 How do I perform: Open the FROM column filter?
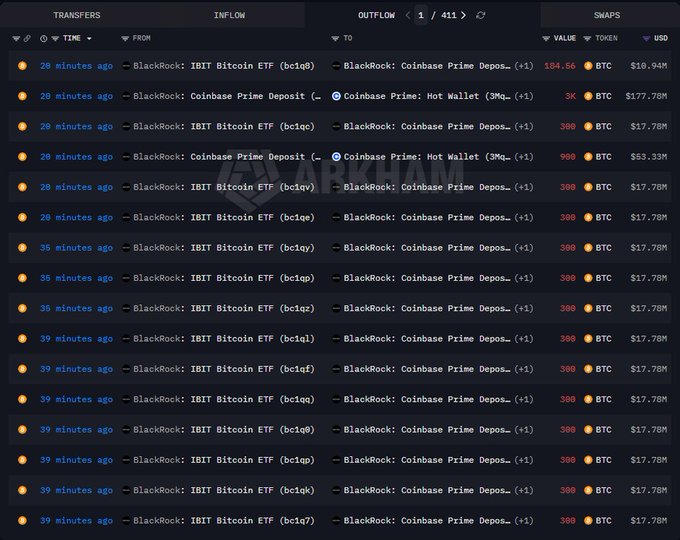coord(125,39)
